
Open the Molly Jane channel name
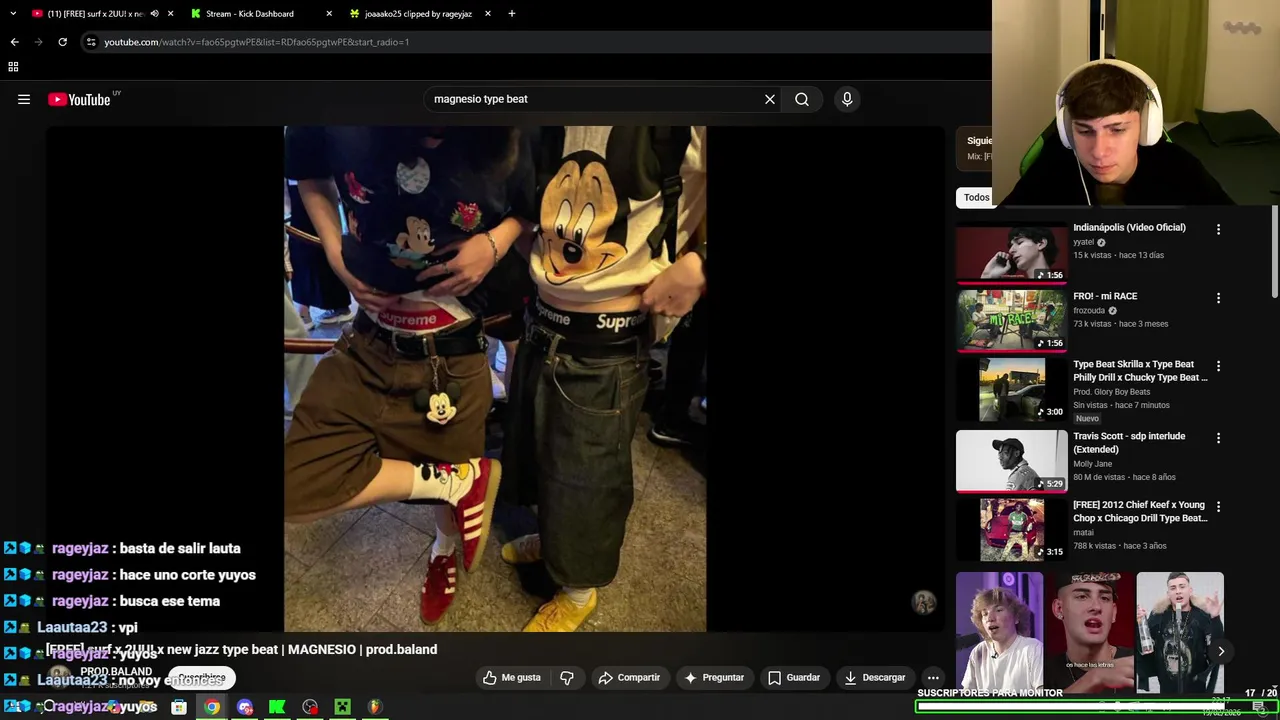(x=1094, y=464)
